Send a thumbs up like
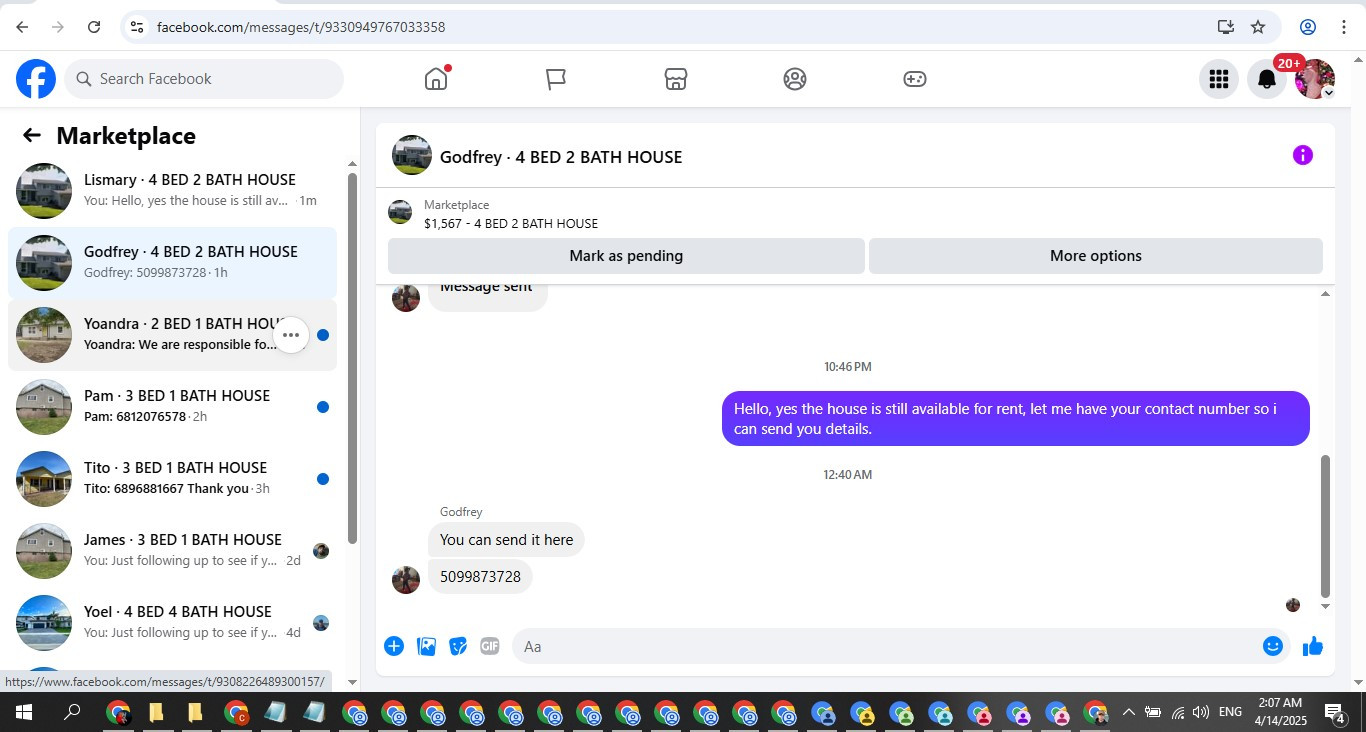 (x=1313, y=646)
